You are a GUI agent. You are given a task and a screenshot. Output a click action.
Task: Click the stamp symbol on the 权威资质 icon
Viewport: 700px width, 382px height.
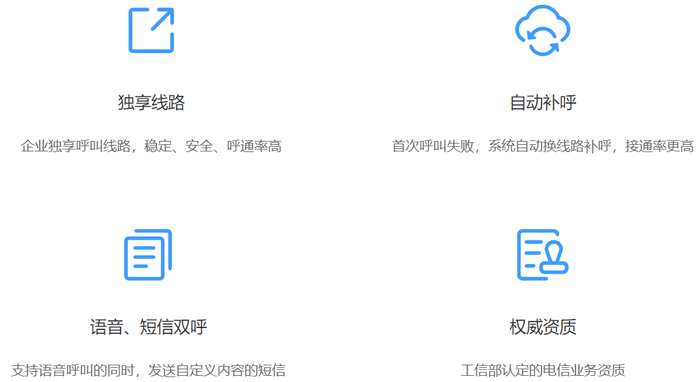[554, 258]
